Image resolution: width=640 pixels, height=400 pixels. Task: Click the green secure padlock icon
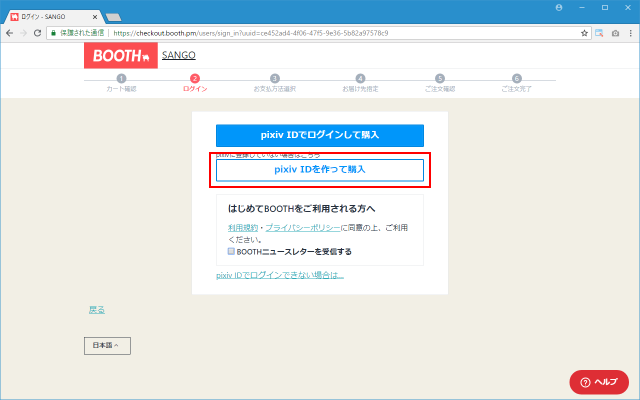[x=53, y=33]
